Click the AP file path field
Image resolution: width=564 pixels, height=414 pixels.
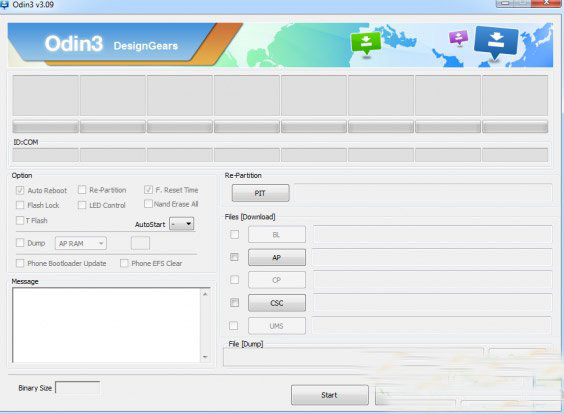pyautogui.click(x=432, y=258)
